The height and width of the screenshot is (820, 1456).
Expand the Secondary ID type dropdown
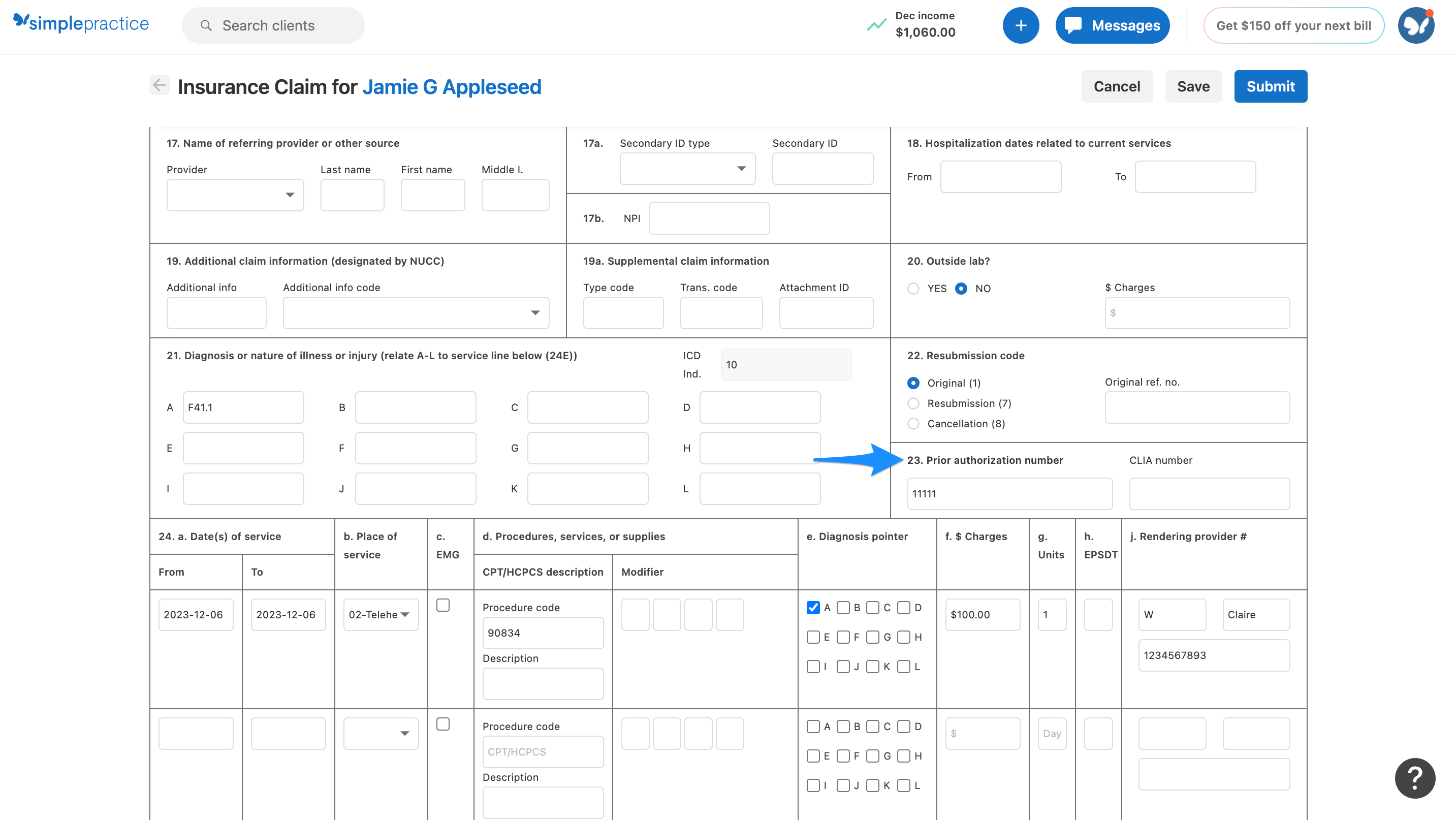tap(687, 168)
